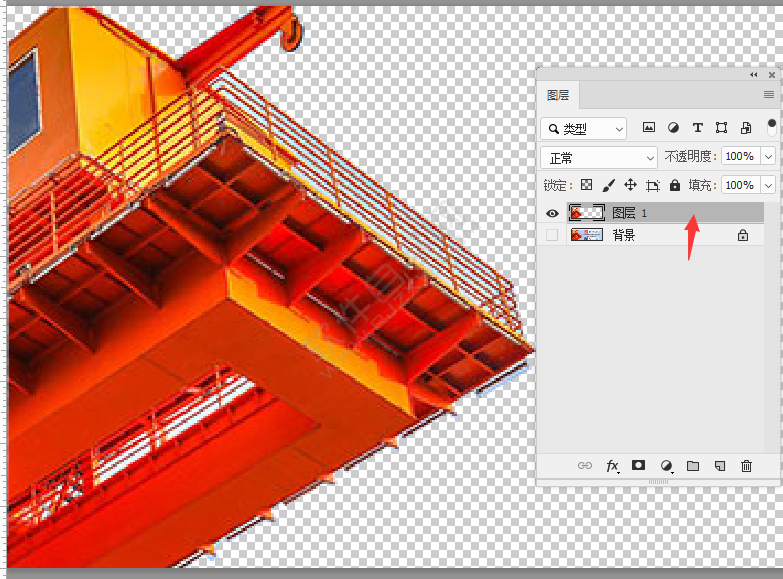
Task: Expand the fill slider dropdown arrow
Action: pyautogui.click(x=768, y=186)
